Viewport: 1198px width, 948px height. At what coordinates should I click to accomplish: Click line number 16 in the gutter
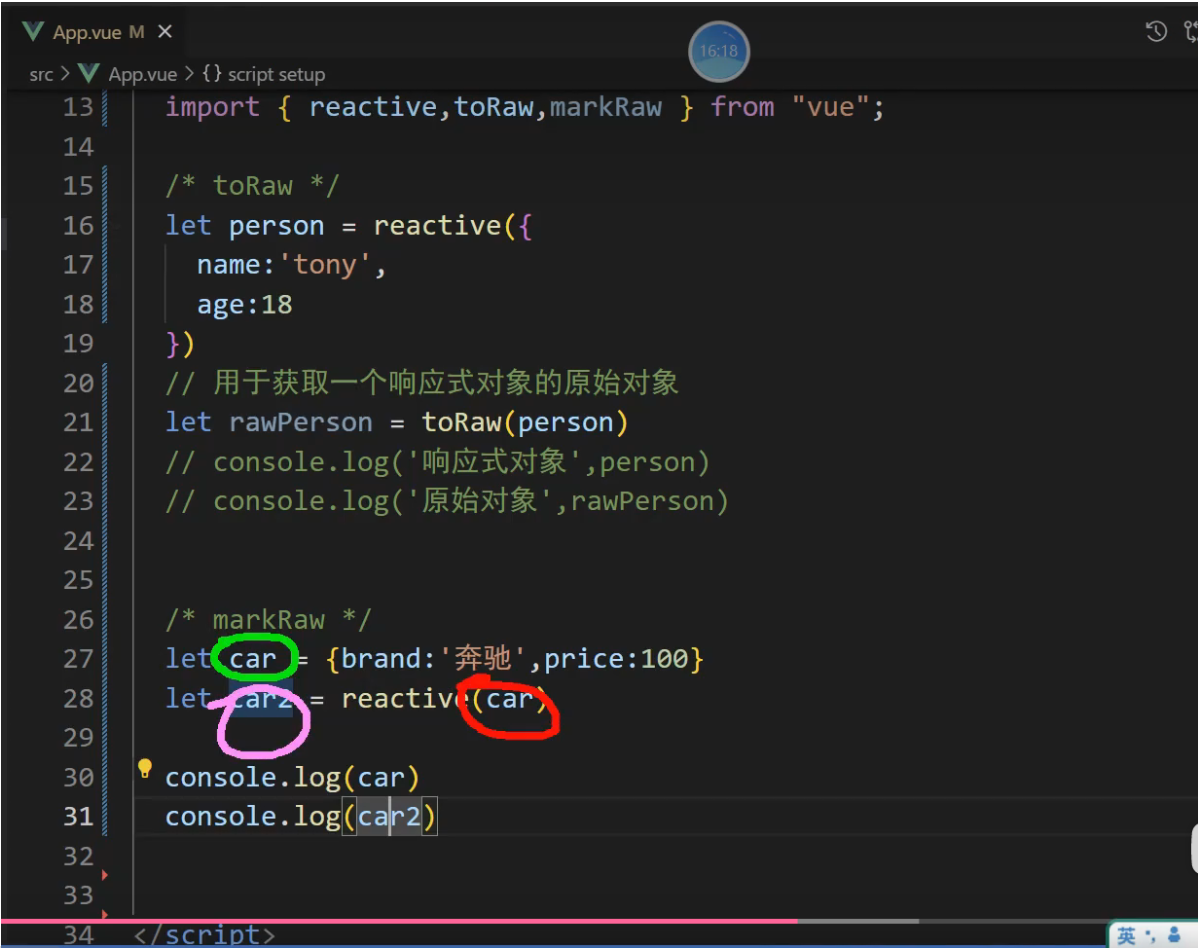[x=78, y=225]
